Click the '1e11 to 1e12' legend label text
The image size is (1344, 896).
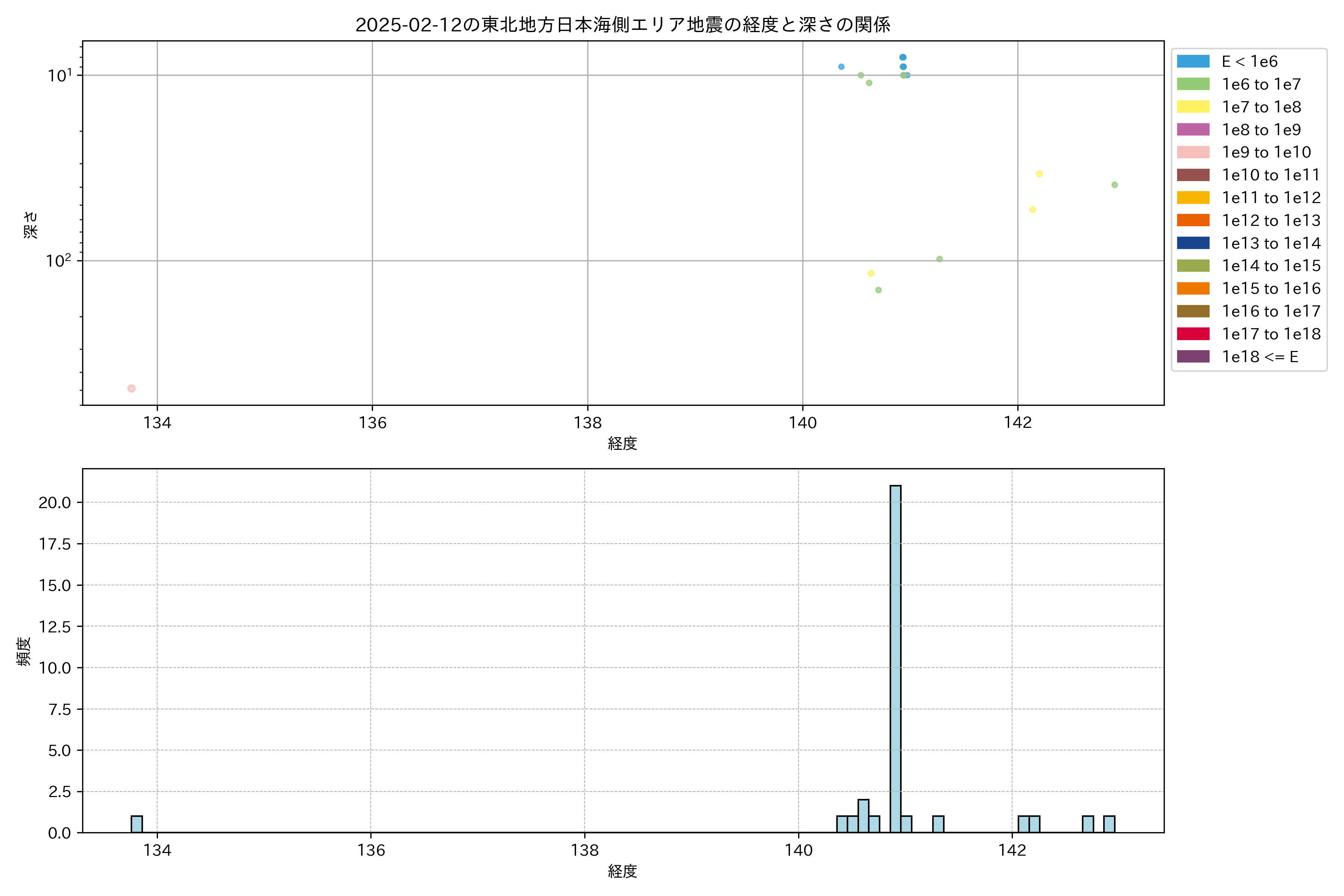click(x=1271, y=198)
